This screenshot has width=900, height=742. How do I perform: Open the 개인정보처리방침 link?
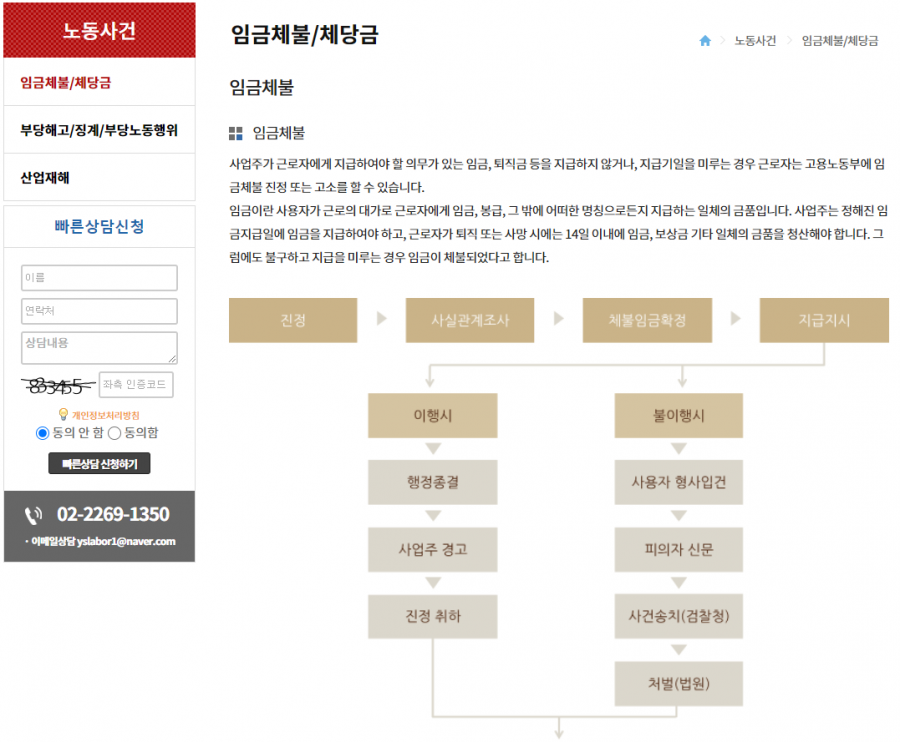pos(106,415)
